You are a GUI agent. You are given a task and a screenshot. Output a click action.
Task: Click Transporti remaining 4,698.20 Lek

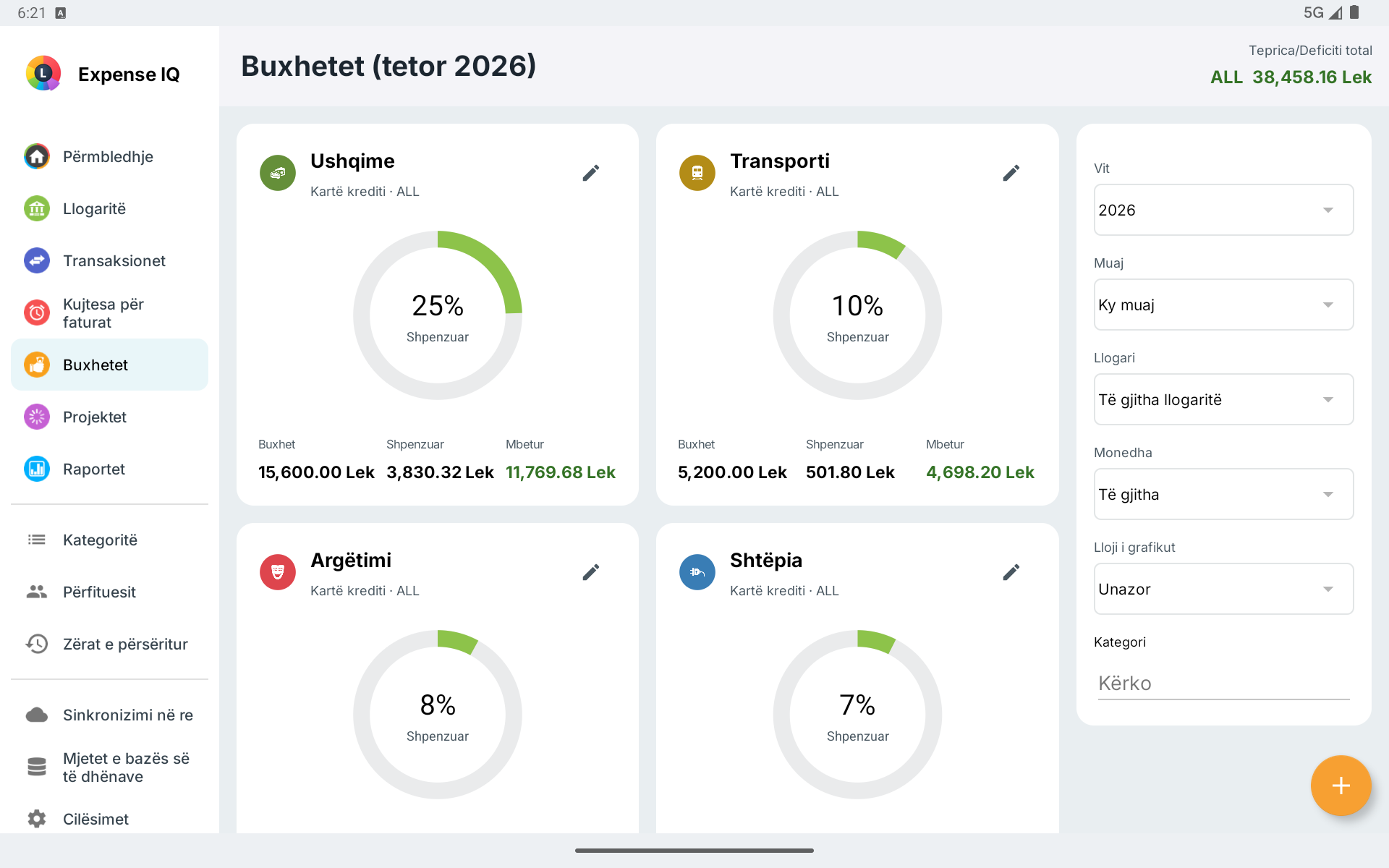click(x=980, y=472)
